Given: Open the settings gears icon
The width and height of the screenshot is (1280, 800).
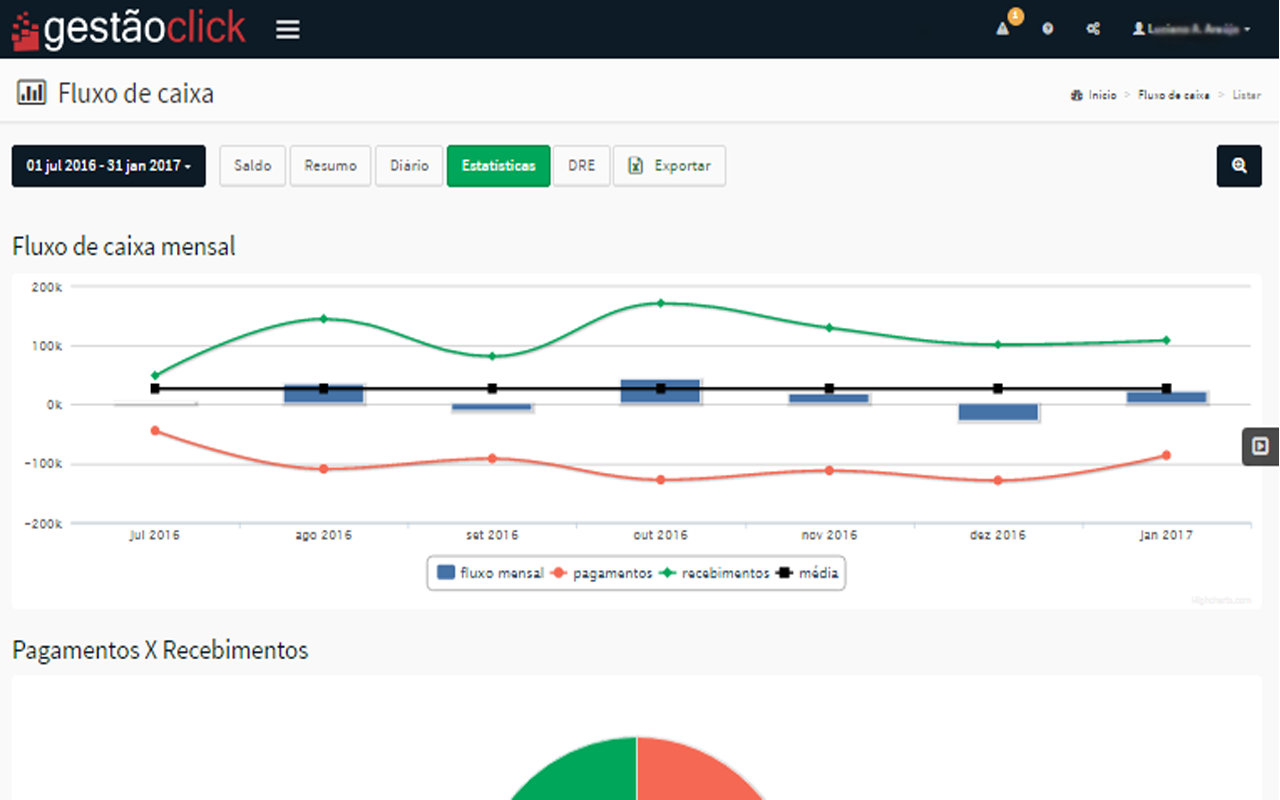Looking at the screenshot, I should 1093,29.
